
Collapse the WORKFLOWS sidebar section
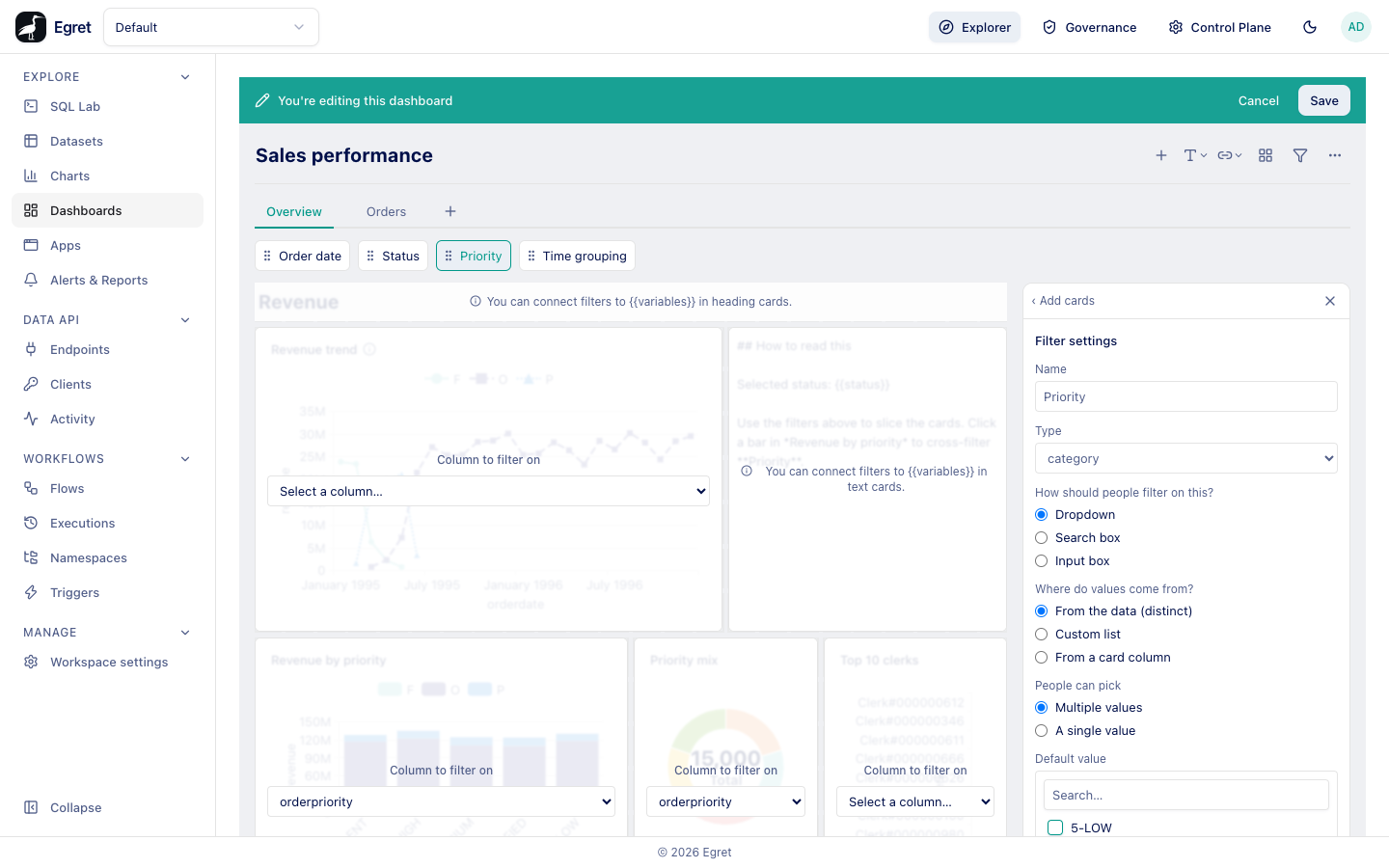click(x=185, y=459)
